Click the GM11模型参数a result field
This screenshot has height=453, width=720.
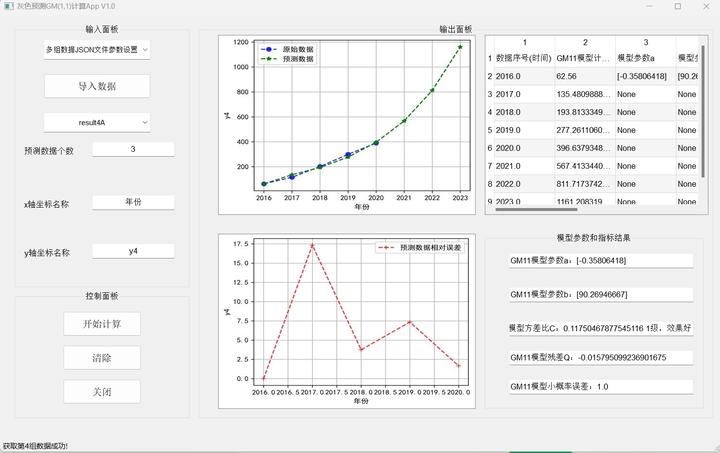601,261
